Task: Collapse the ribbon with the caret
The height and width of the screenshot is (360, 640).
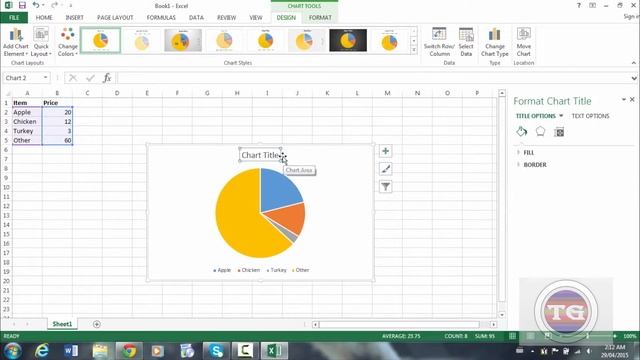Action: click(x=633, y=63)
